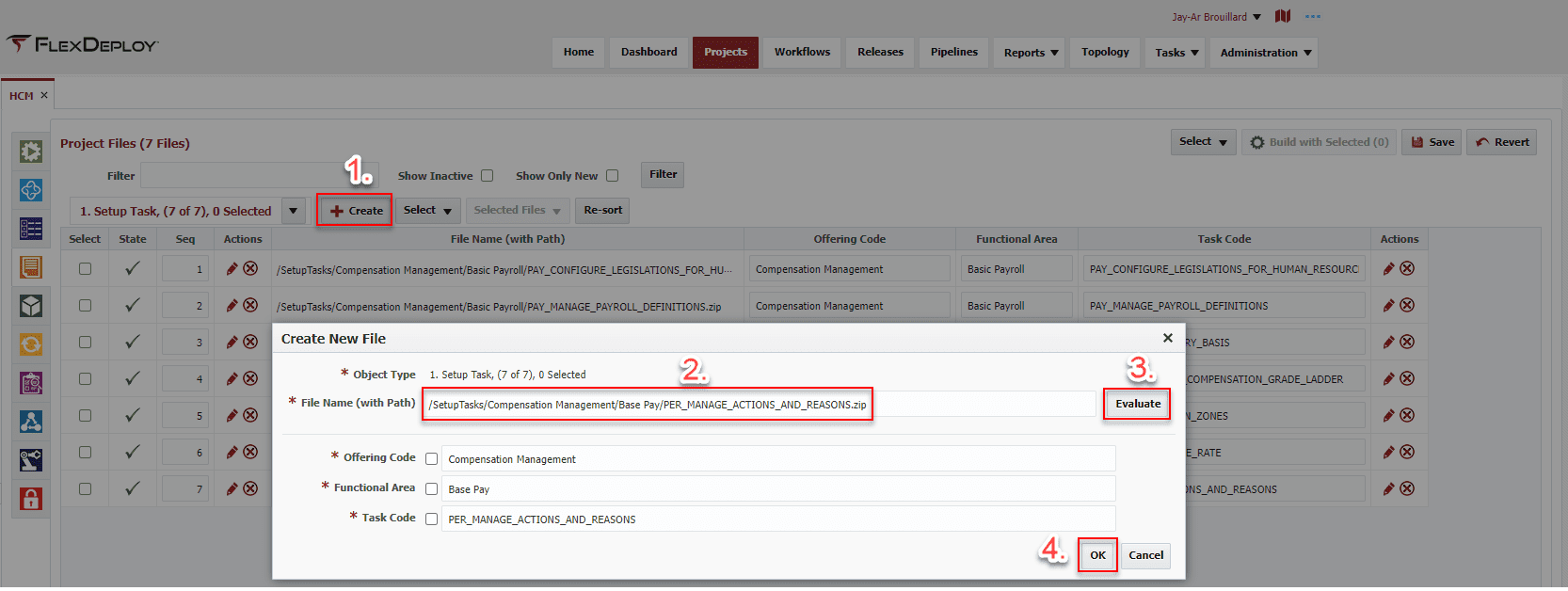1568x591 pixels.
Task: Edit row 2 with left pencil icon
Action: point(232,306)
